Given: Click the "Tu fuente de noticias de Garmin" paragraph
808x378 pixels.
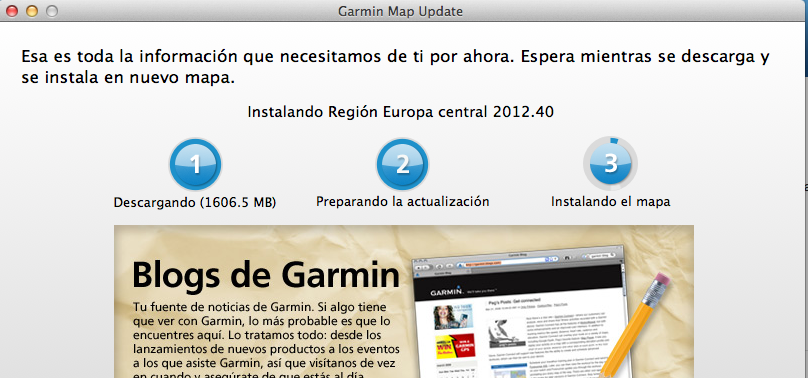Looking at the screenshot, I should click(266, 341).
